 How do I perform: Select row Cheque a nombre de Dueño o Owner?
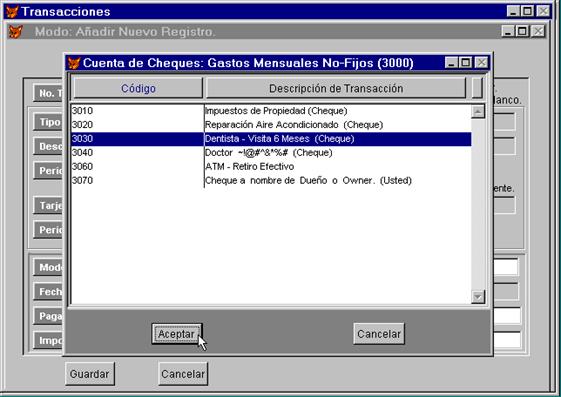(x=271, y=181)
